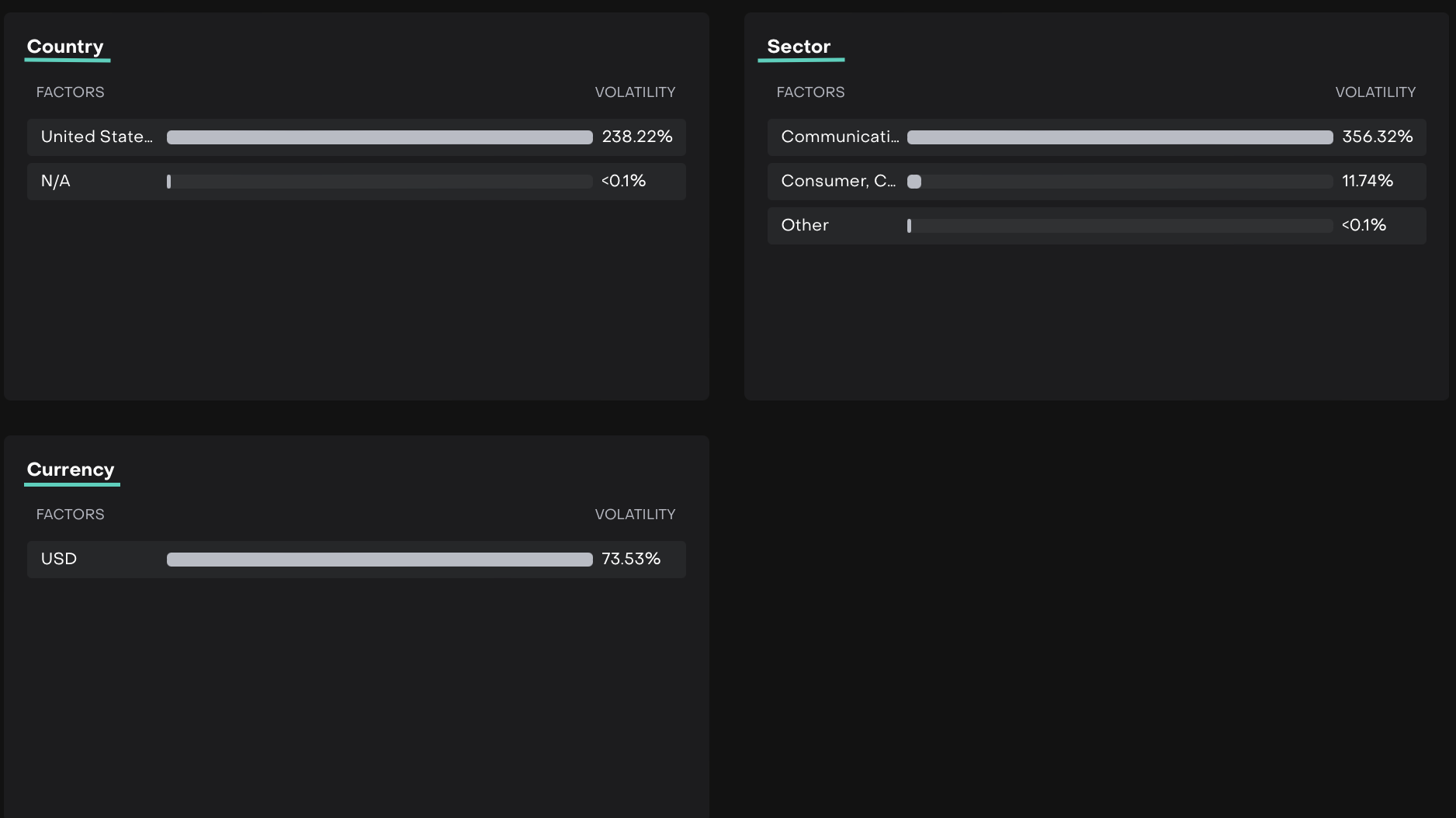This screenshot has height=818, width=1456.
Task: Click VOLATILITY header in Sector panel
Action: [1375, 92]
